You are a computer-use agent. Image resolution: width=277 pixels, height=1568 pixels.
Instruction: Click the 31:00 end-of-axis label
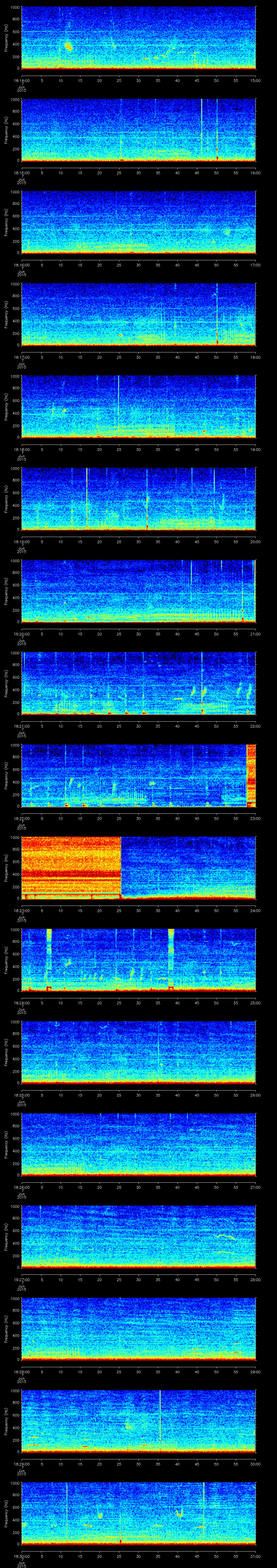point(255,1556)
